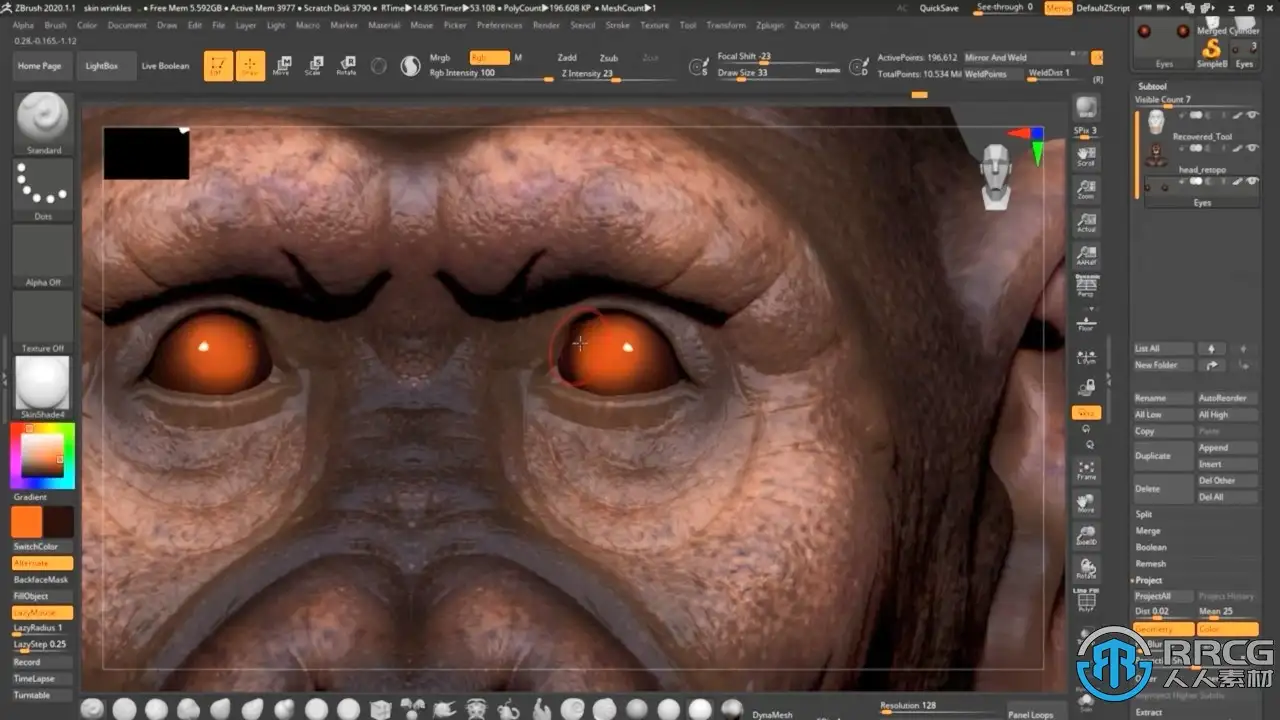Click the Standard brush thumbnail

(x=43, y=118)
